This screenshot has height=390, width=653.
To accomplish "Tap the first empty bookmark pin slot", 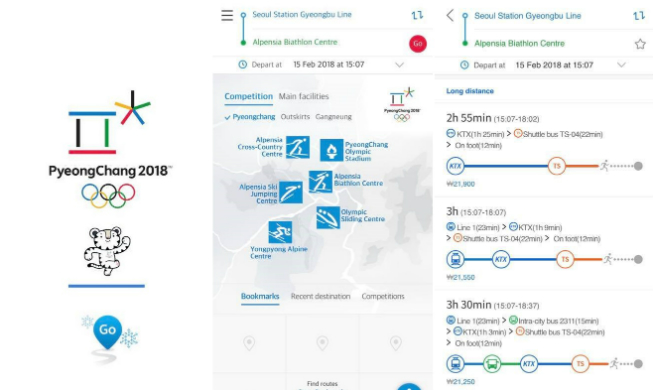I will pos(249,343).
